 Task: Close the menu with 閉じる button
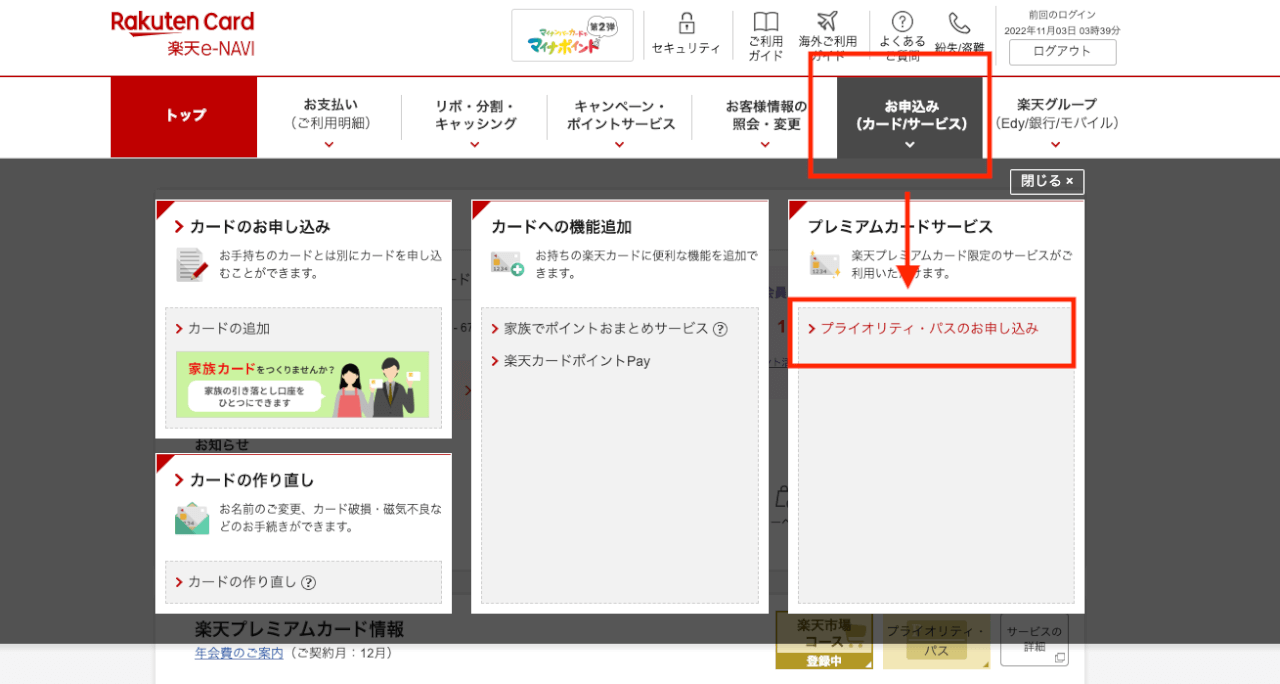[x=1047, y=181]
